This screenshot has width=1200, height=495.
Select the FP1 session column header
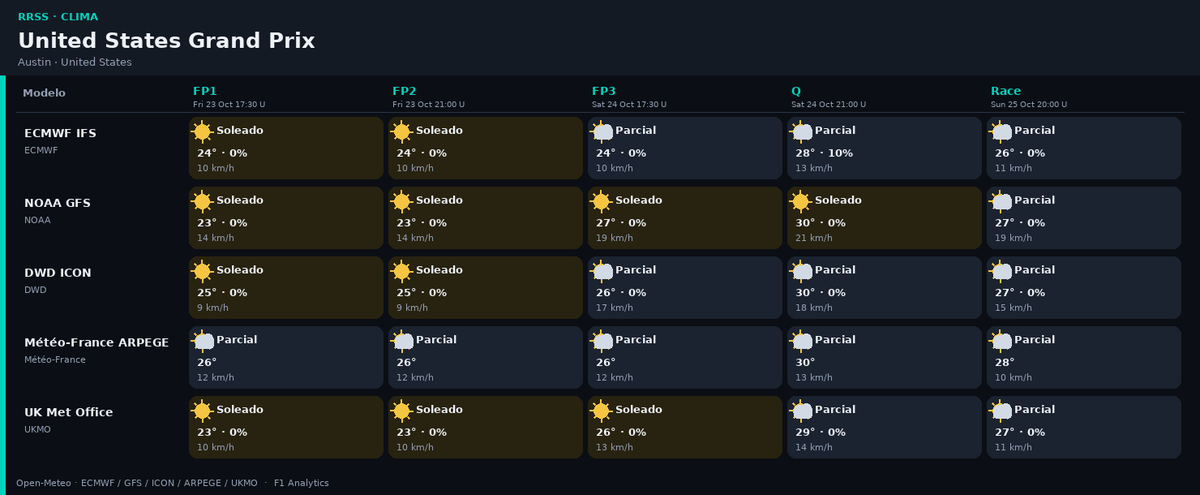[x=205, y=91]
